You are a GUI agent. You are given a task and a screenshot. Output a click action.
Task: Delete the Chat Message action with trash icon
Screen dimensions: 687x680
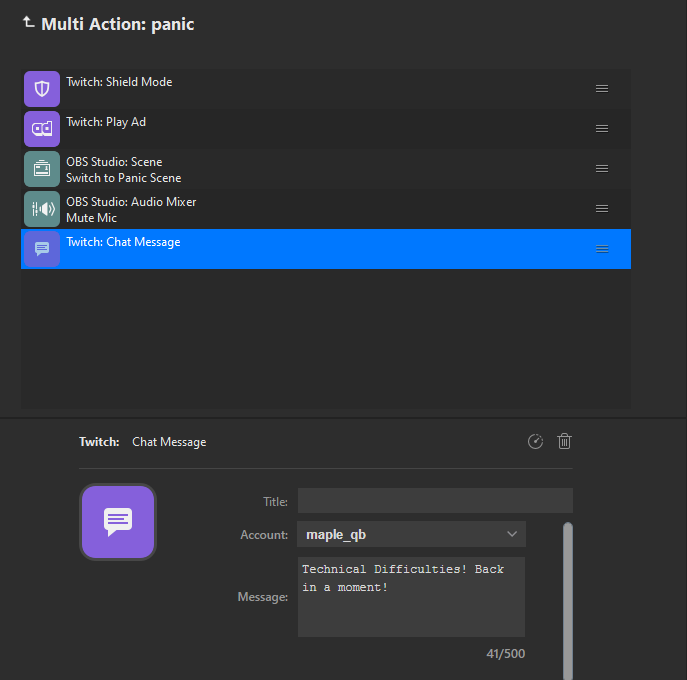coord(564,441)
